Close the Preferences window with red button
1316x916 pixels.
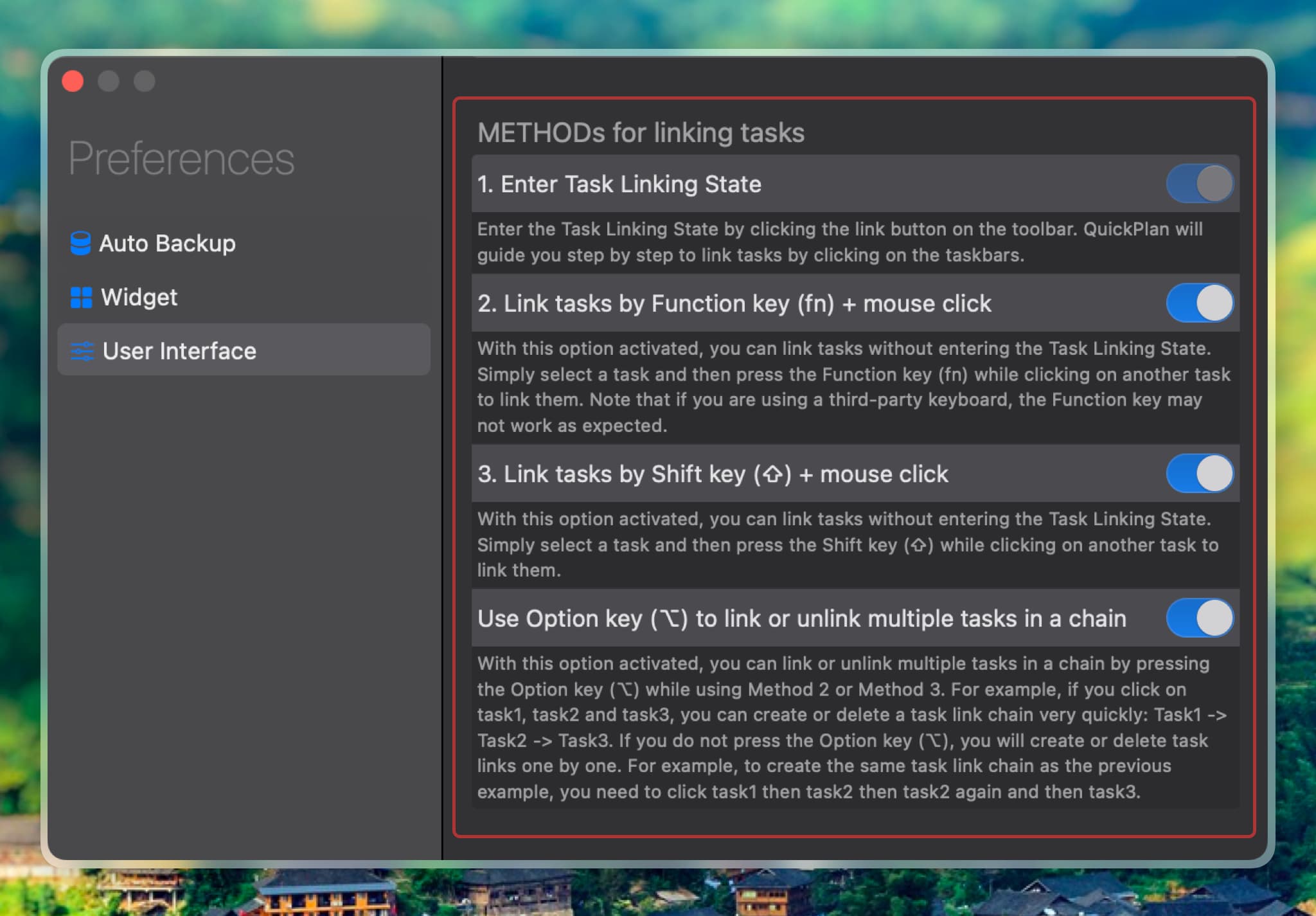coord(73,82)
